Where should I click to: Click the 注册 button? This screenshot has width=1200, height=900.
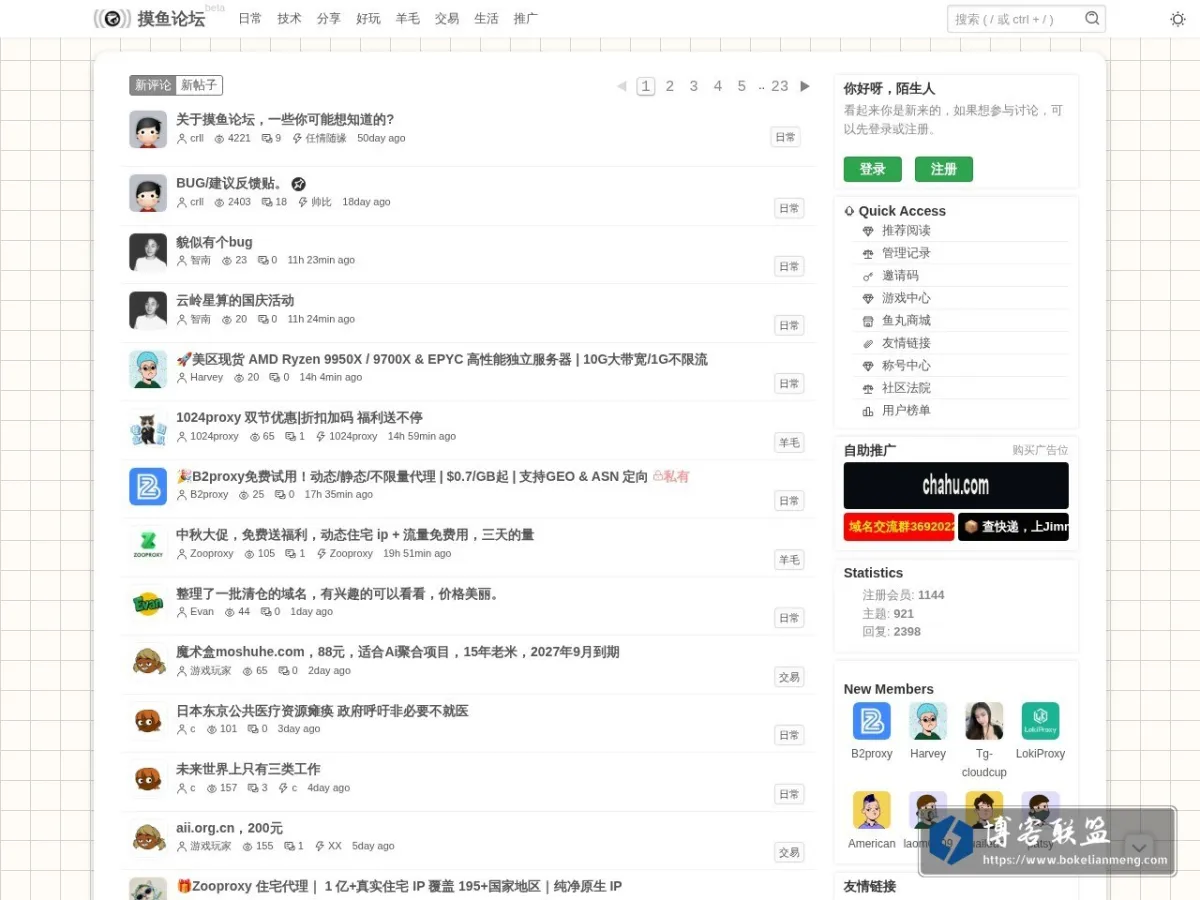(x=944, y=169)
